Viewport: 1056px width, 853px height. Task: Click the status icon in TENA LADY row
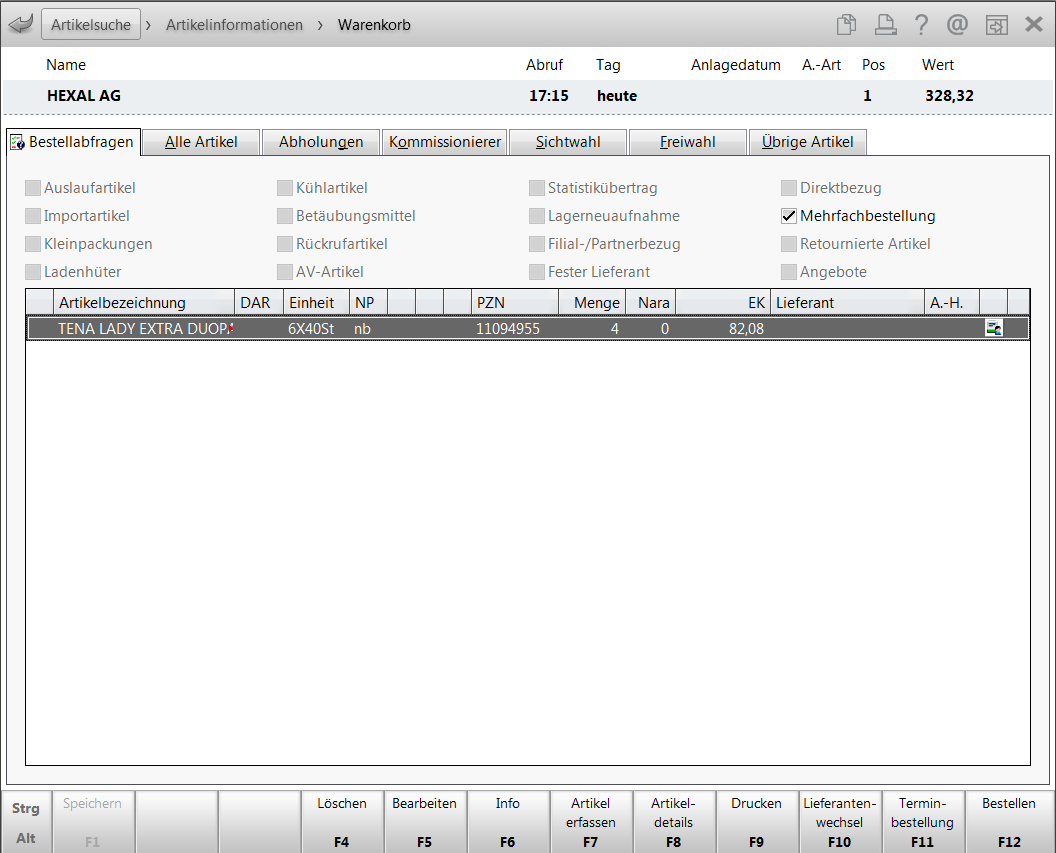(x=993, y=328)
